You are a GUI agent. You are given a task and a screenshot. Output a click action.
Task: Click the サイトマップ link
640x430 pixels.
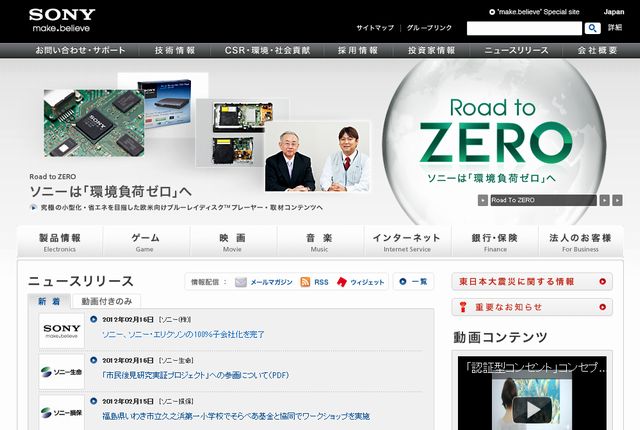(375, 28)
